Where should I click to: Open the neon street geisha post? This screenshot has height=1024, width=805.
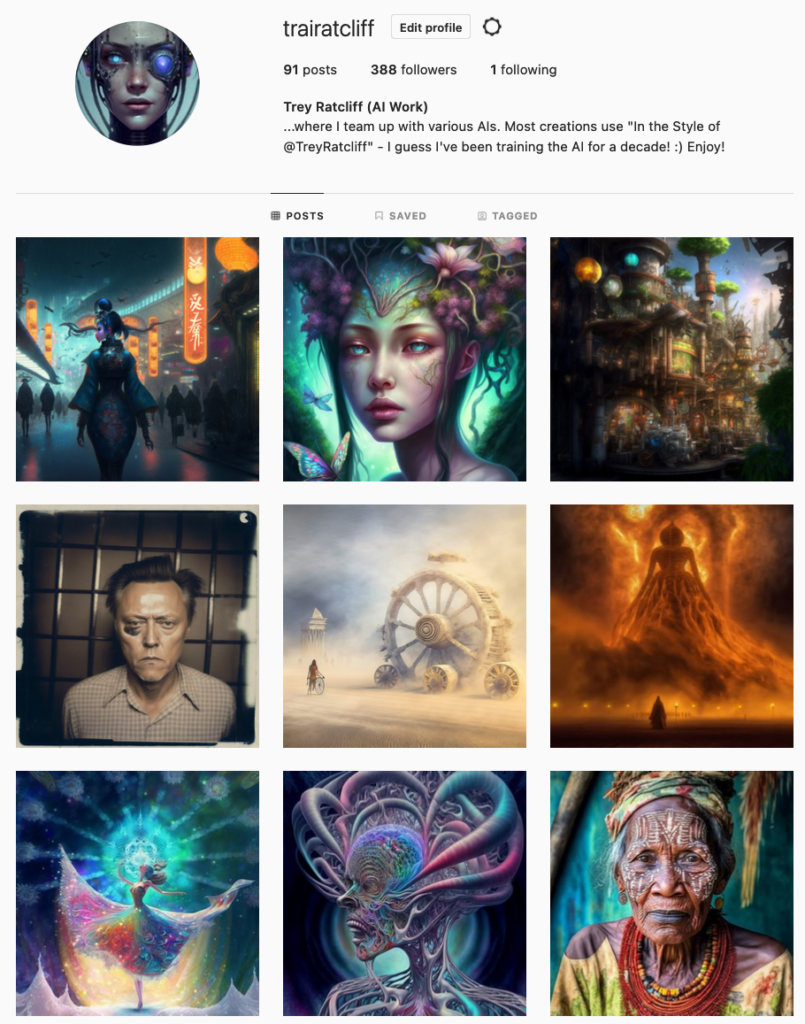137,359
